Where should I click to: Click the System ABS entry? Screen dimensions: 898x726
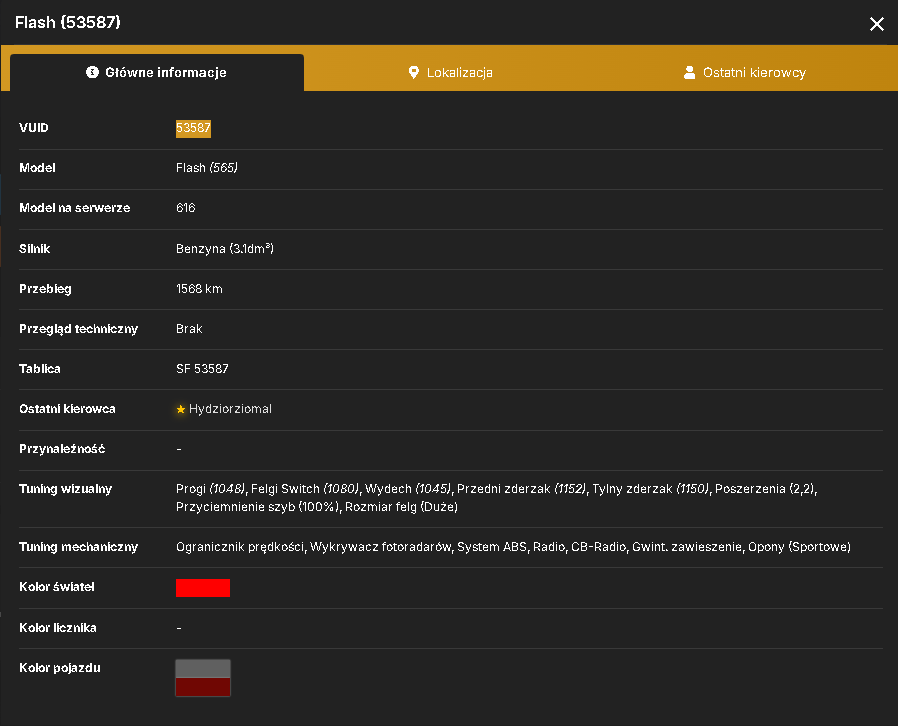click(492, 547)
